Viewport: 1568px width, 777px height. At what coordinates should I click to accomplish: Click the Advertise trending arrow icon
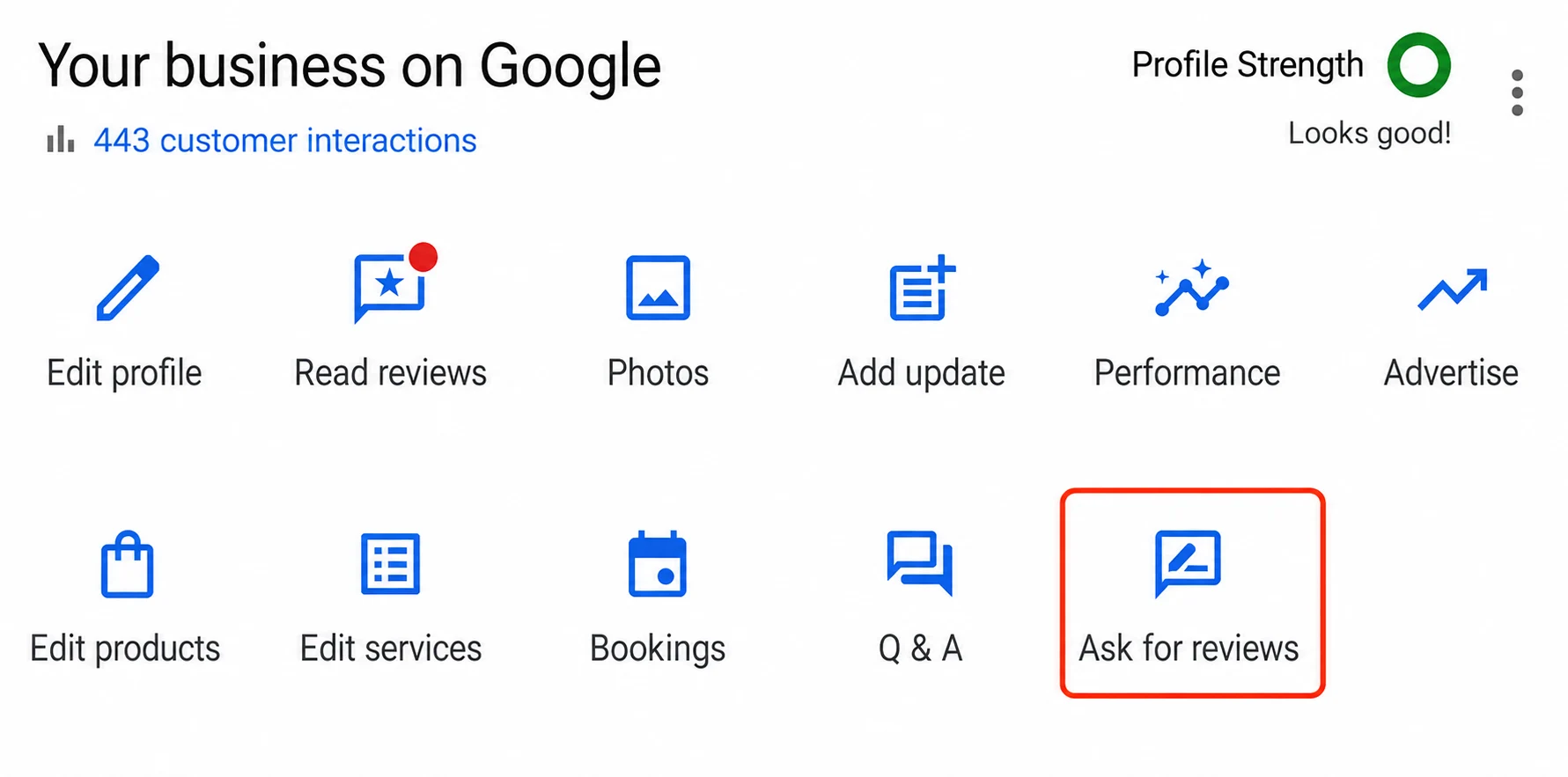tap(1453, 290)
